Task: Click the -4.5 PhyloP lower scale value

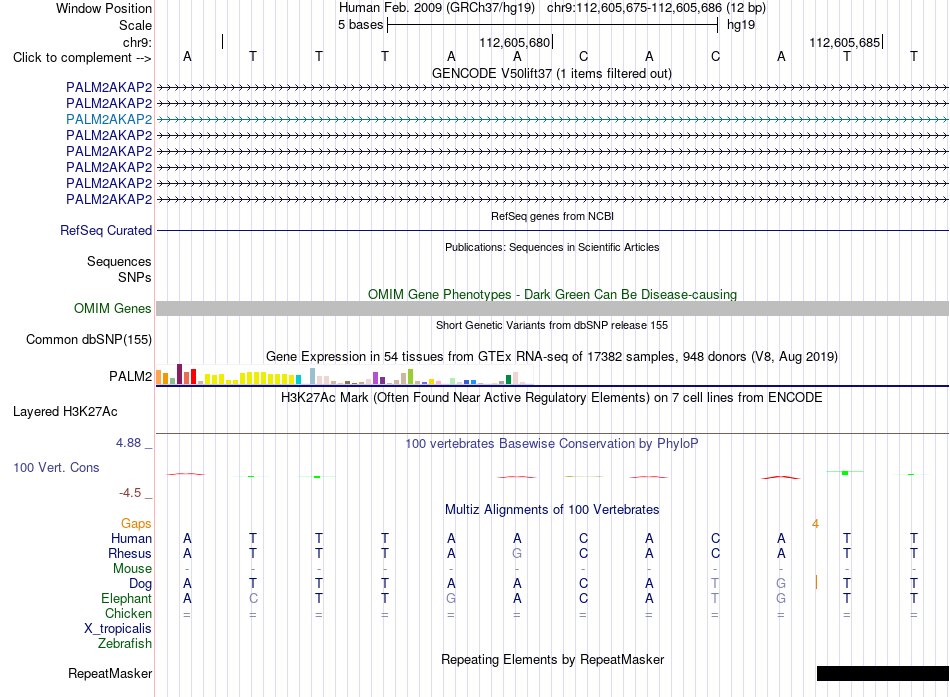Action: click(130, 493)
